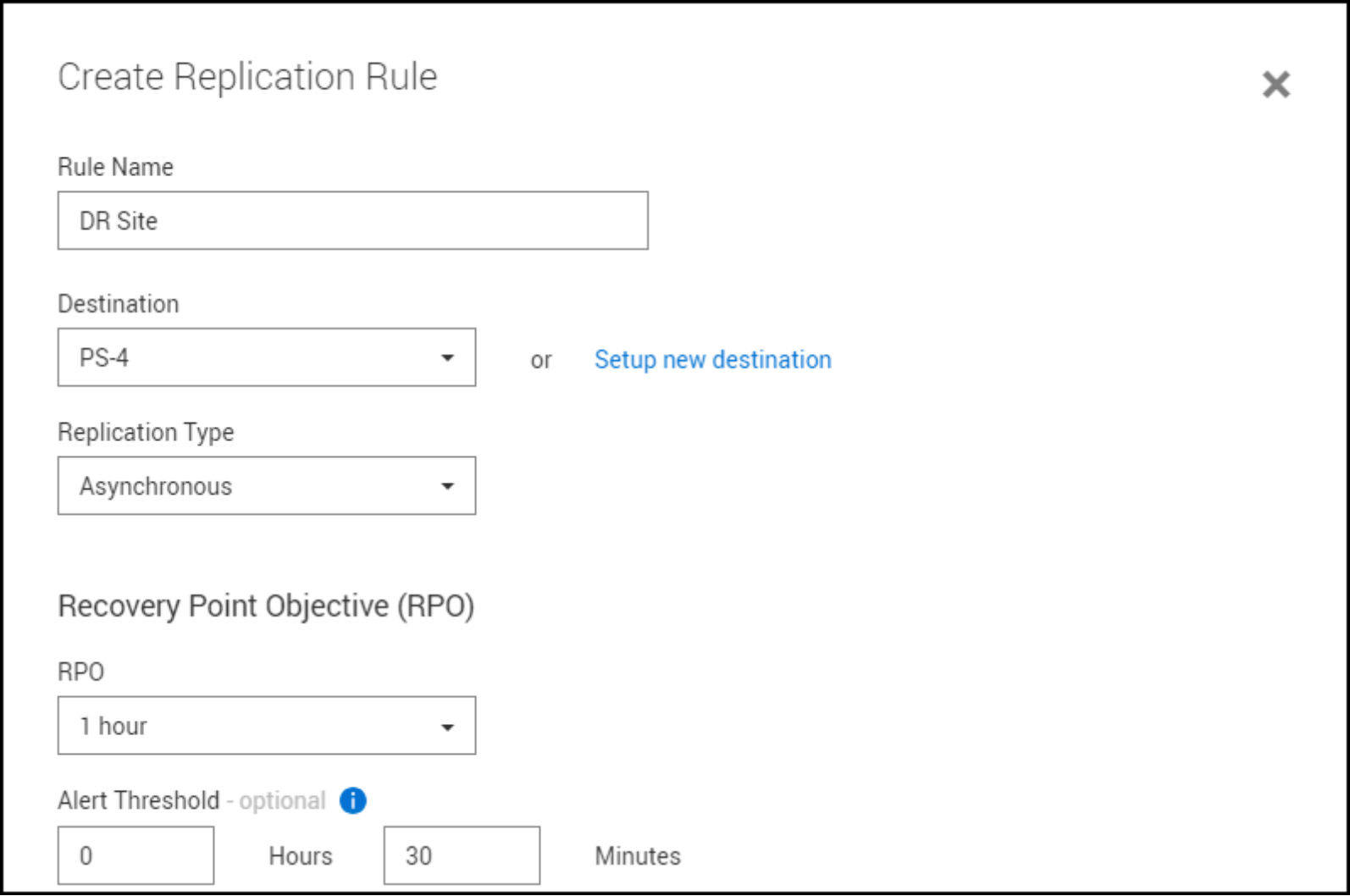Click the Alert Threshold info icon
This screenshot has height=896, width=1350.
coord(353,800)
